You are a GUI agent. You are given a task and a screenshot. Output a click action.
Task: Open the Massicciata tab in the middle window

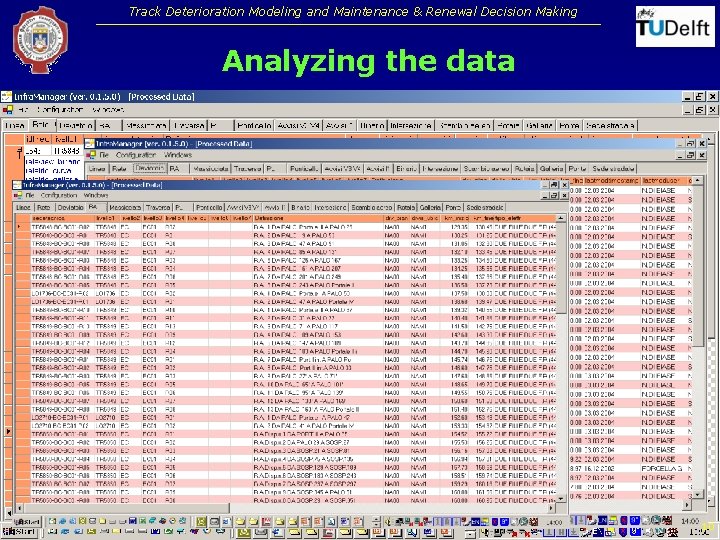[211, 169]
